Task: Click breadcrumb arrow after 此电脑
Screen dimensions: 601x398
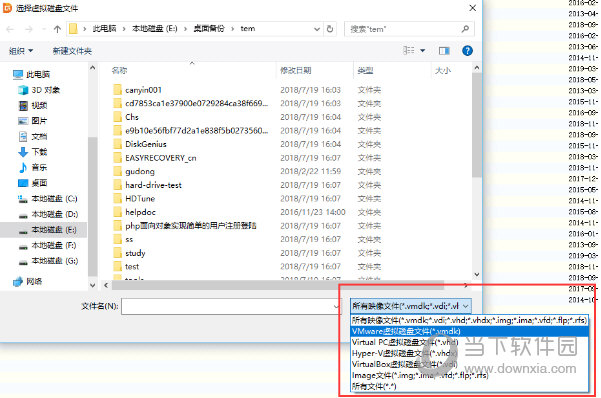Action: (x=124, y=29)
